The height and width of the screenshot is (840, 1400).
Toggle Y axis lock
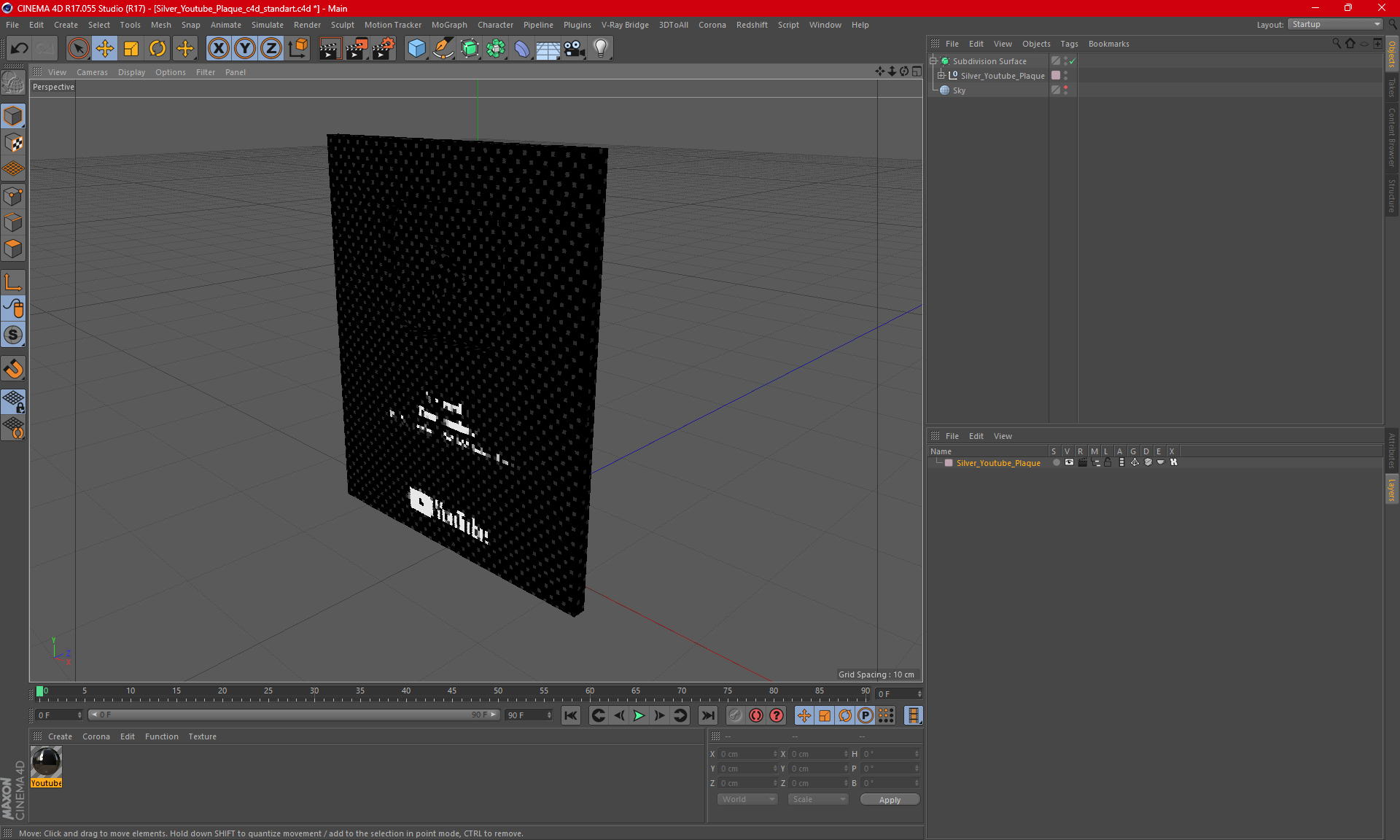pos(245,48)
